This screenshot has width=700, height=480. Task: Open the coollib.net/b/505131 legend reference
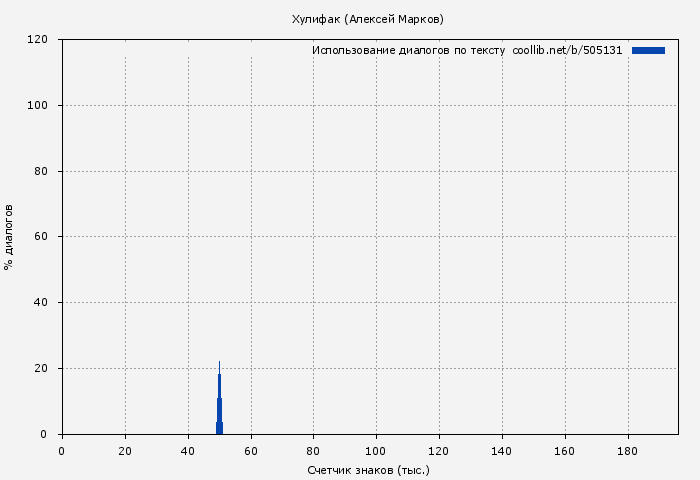[567, 50]
